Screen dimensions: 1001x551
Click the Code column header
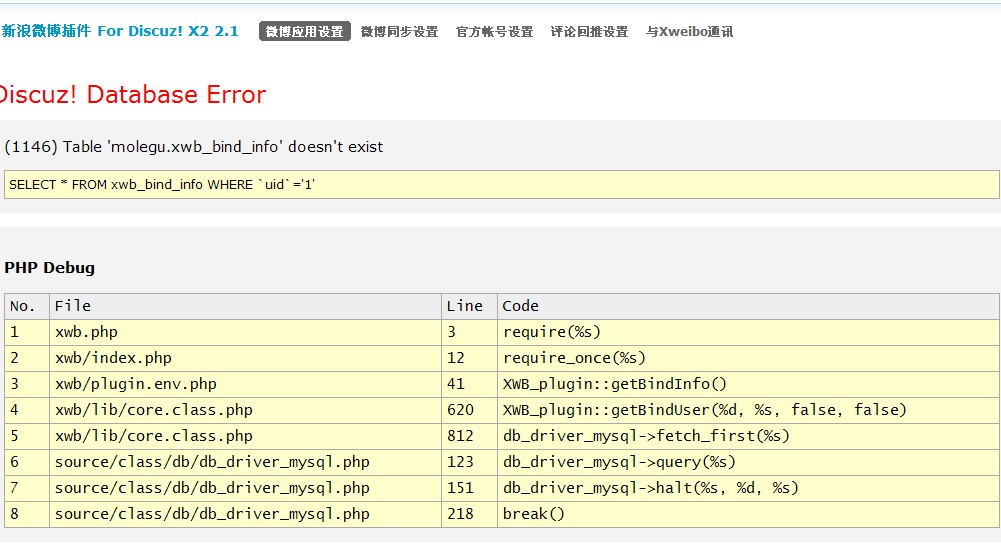click(x=748, y=306)
